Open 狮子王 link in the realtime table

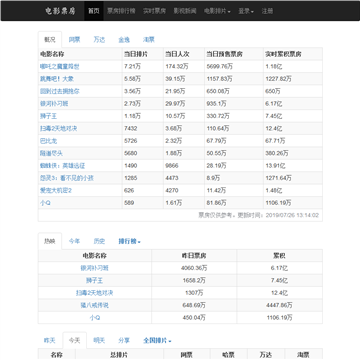pos(48,116)
